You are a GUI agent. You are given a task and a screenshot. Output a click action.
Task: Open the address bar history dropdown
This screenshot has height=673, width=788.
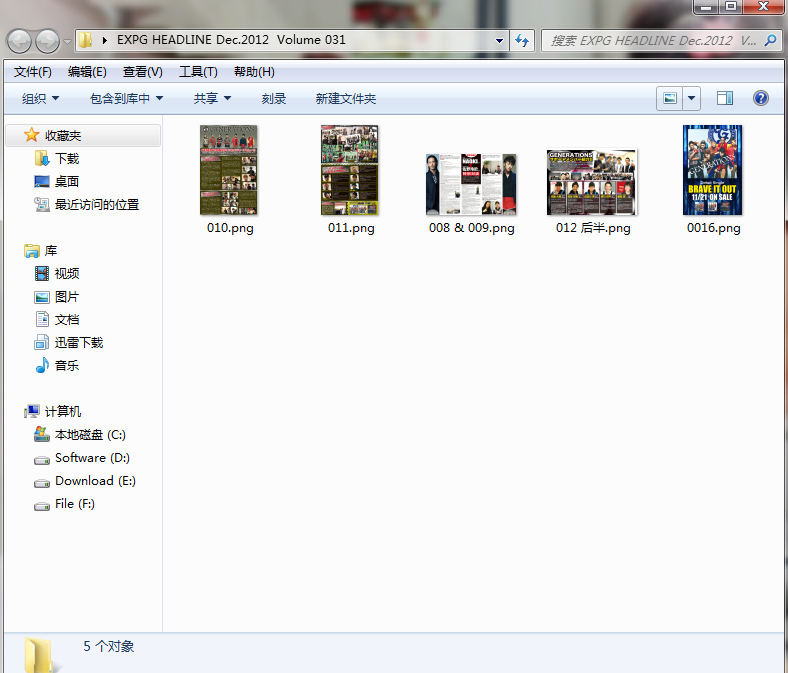point(499,41)
